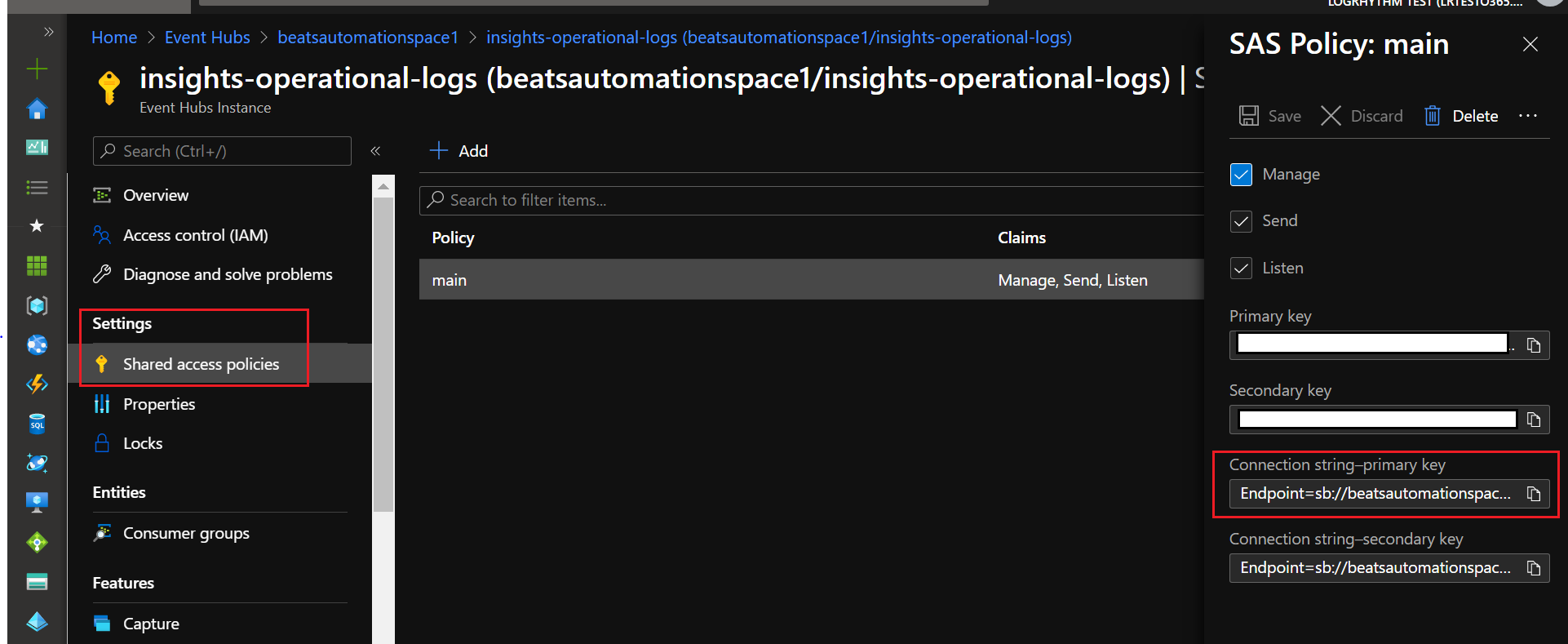Open Shared access policies menu item
The image size is (1568, 644).
click(201, 364)
